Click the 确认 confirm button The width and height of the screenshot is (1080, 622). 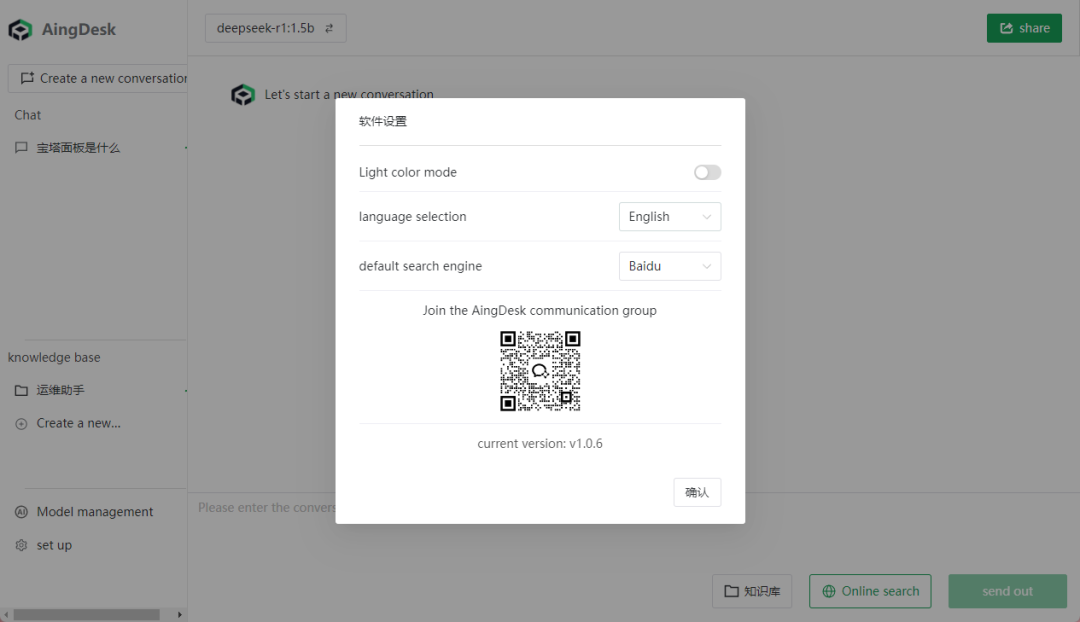coord(697,492)
